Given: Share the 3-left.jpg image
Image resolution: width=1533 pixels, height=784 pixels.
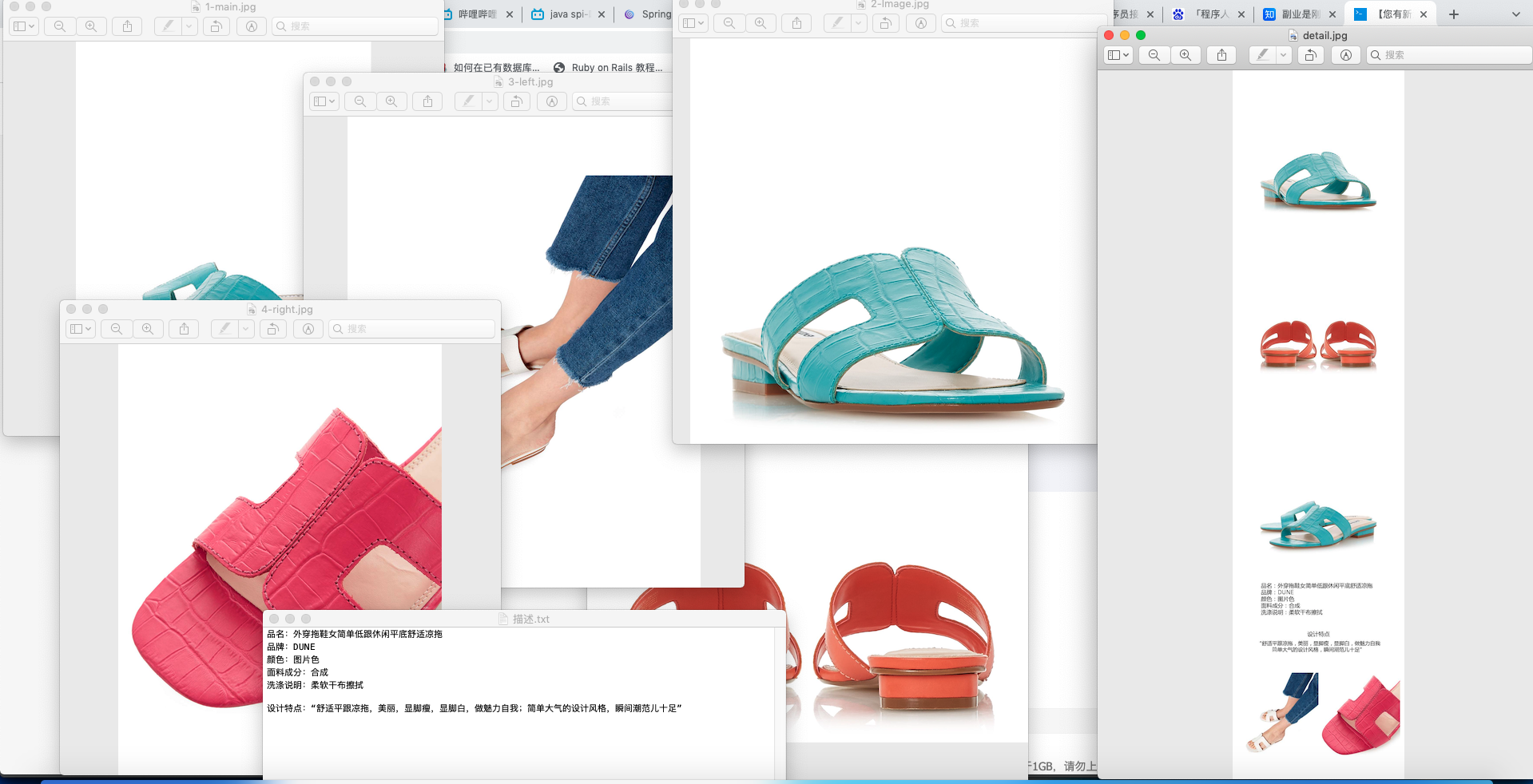Looking at the screenshot, I should point(427,101).
